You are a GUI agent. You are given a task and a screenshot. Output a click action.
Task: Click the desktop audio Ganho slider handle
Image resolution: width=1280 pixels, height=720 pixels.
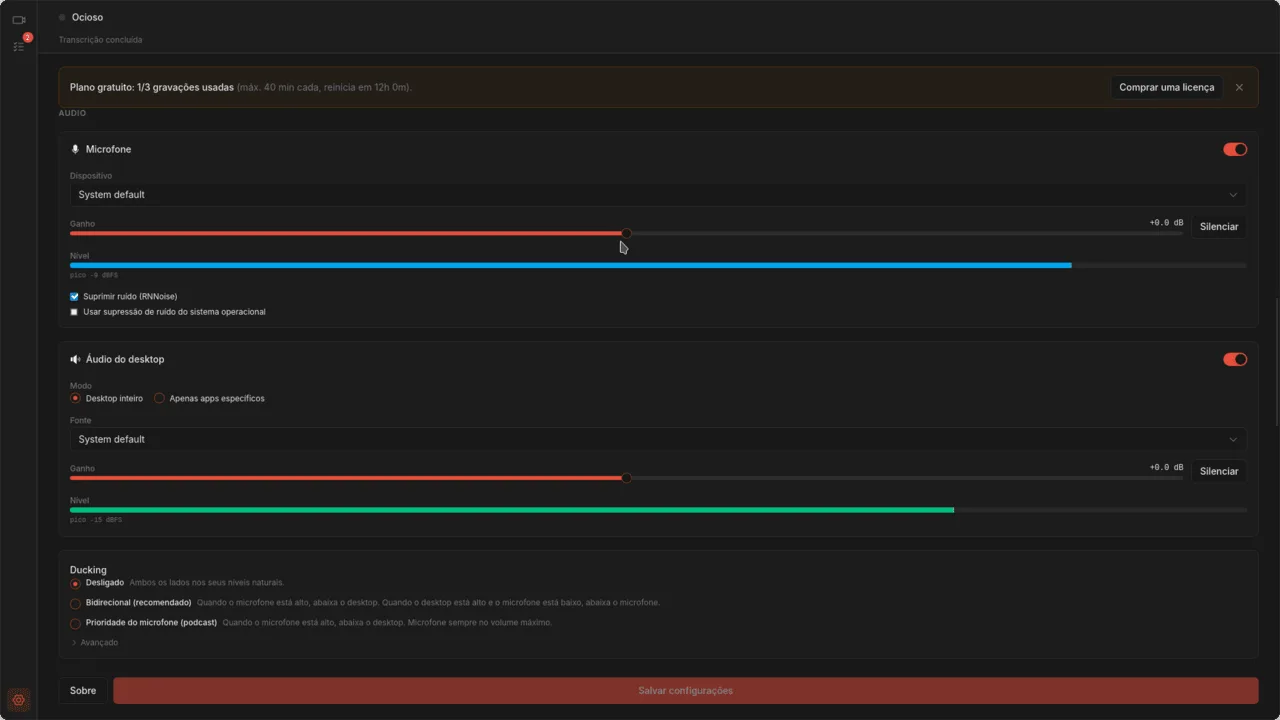click(626, 478)
